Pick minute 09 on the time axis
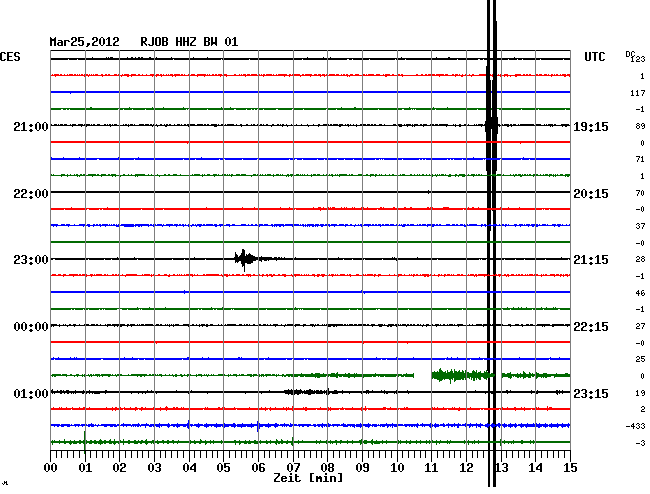650x494 pixels. tap(362, 468)
